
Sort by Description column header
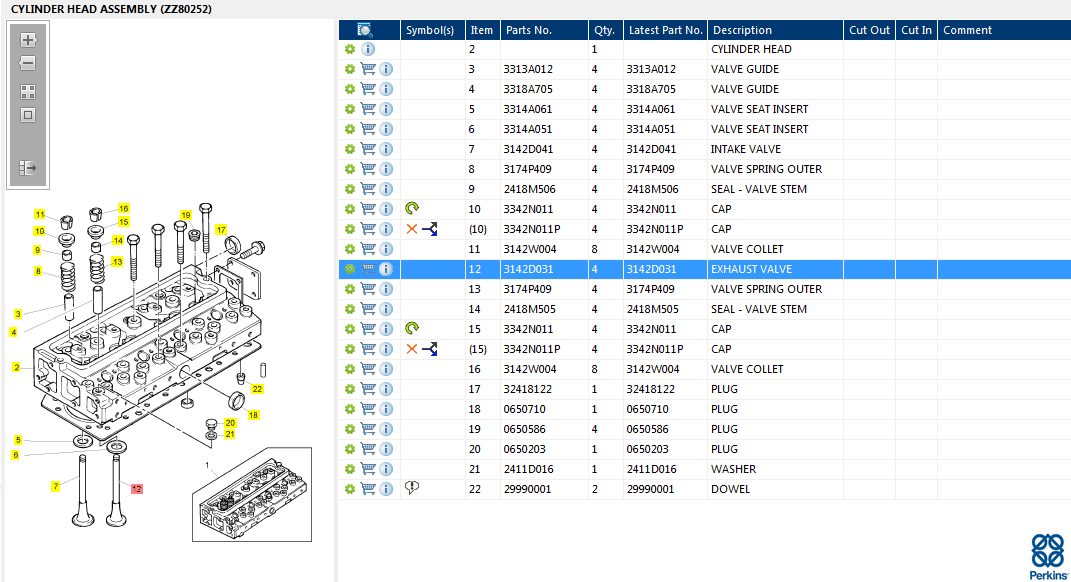775,30
